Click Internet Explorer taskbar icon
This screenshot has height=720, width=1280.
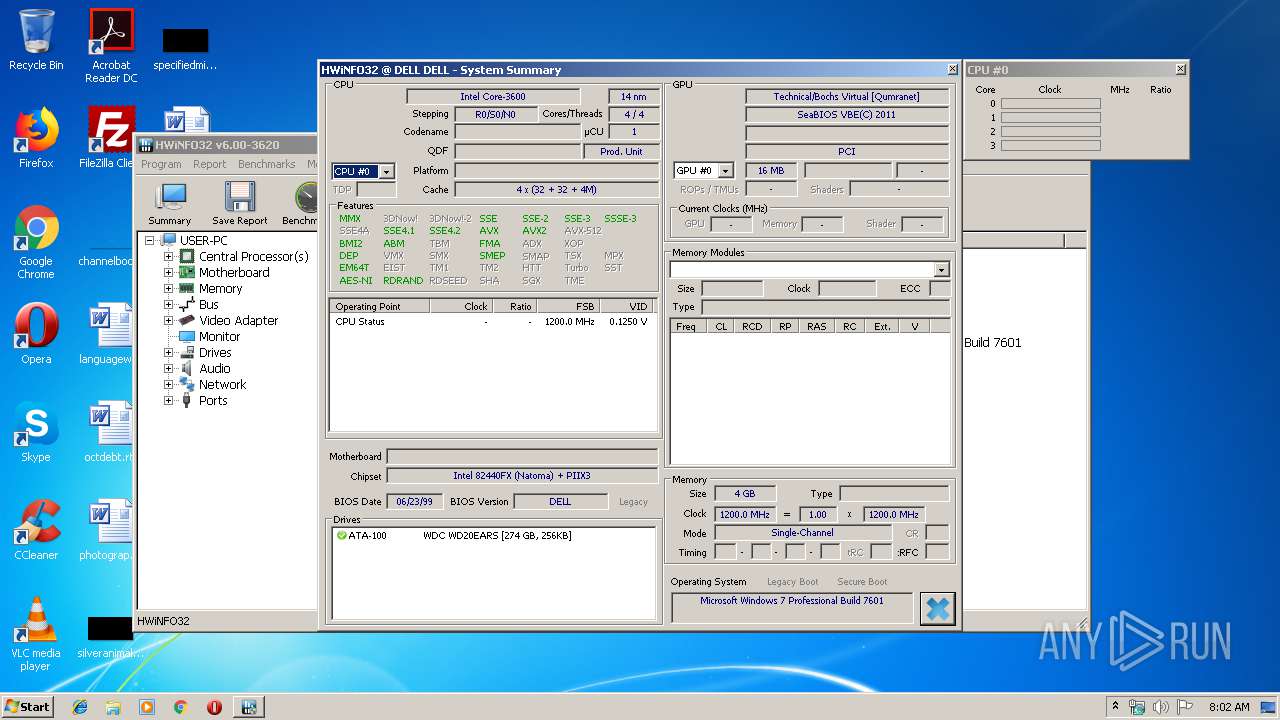[80, 707]
